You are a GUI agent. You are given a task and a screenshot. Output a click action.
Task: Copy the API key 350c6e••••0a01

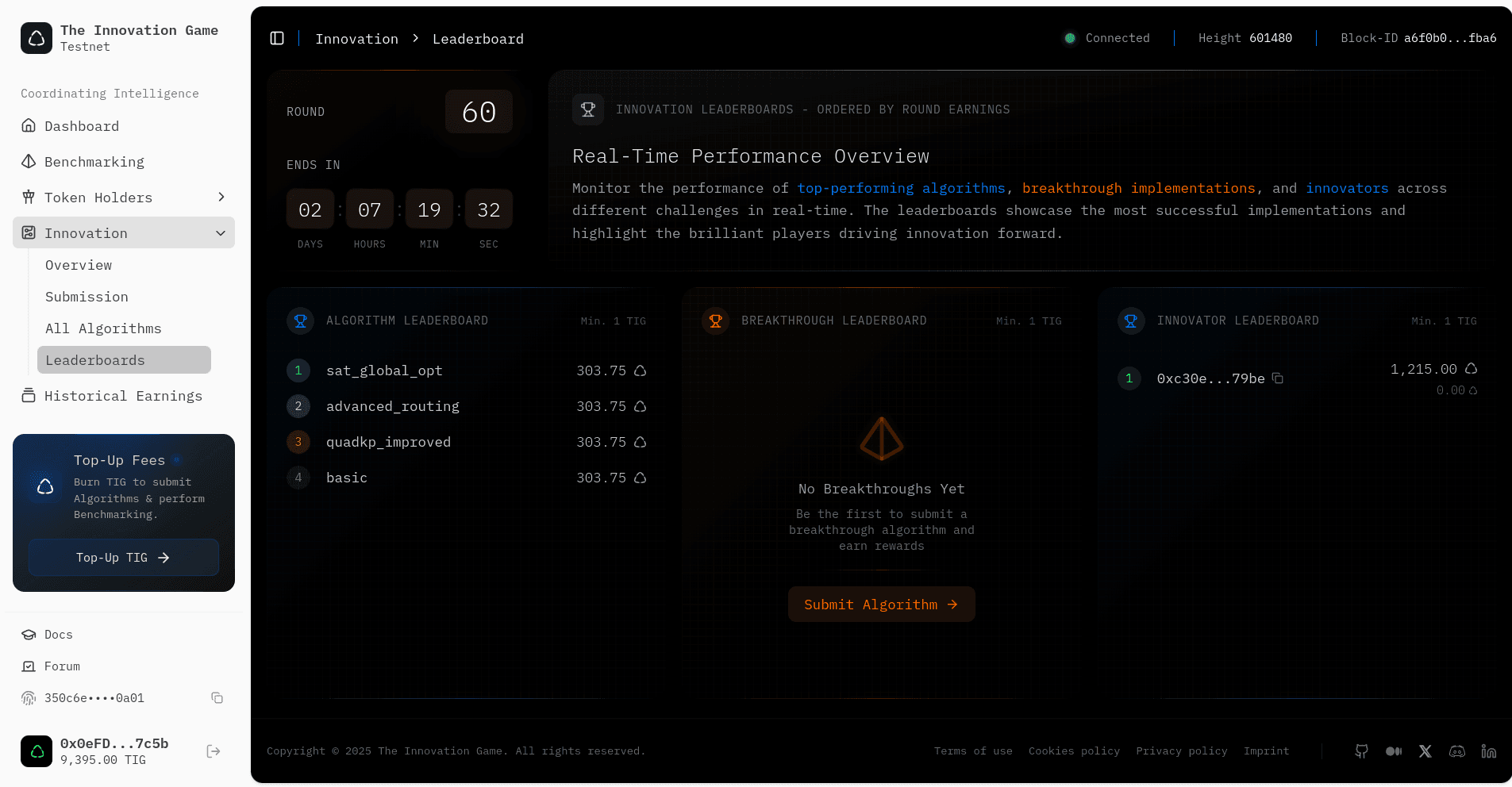(217, 698)
